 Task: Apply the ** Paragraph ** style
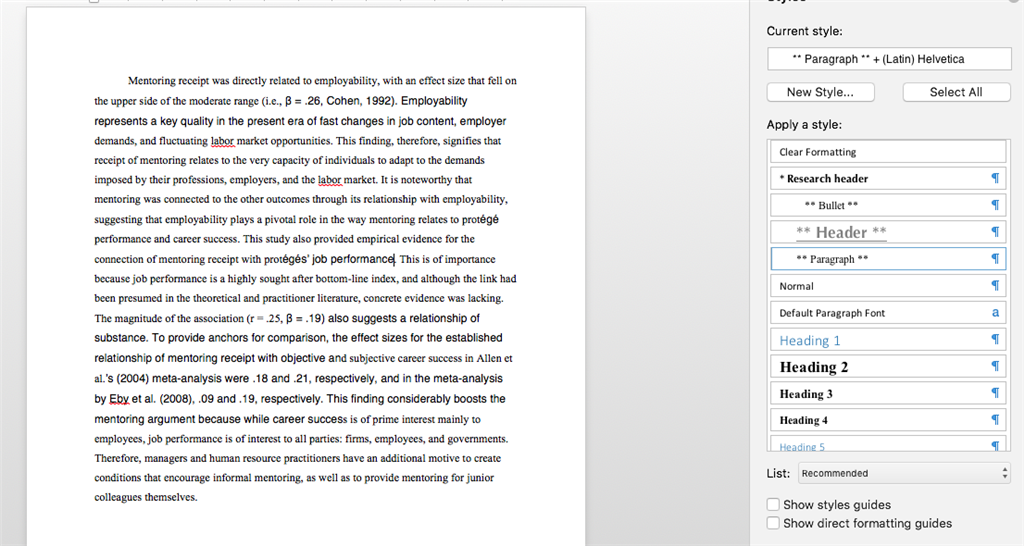tap(888, 259)
